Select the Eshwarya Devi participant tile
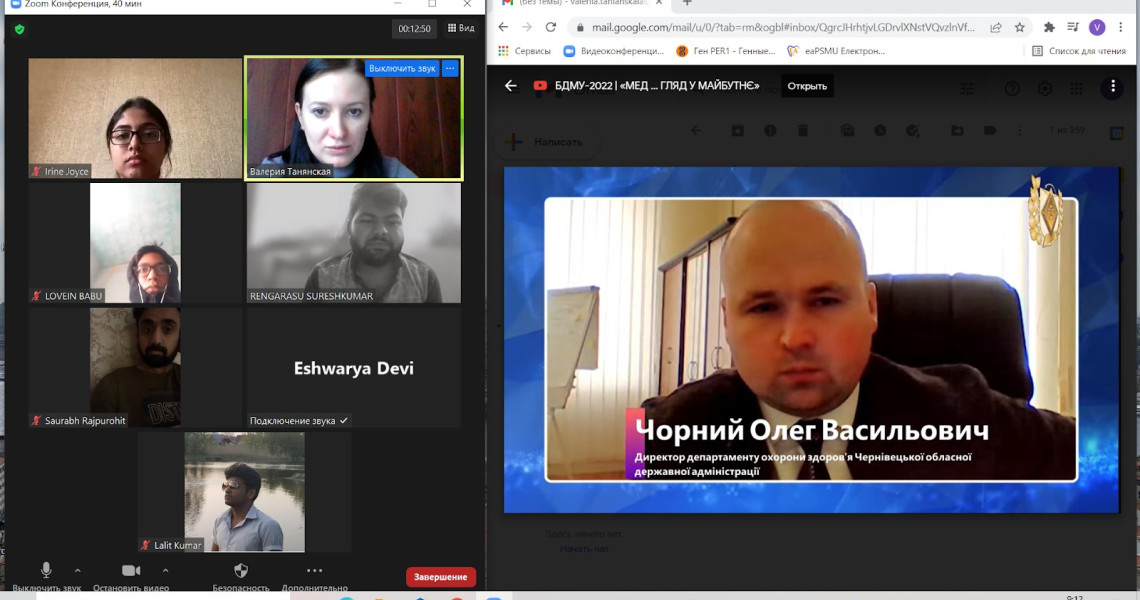This screenshot has width=1140, height=600. coord(353,367)
